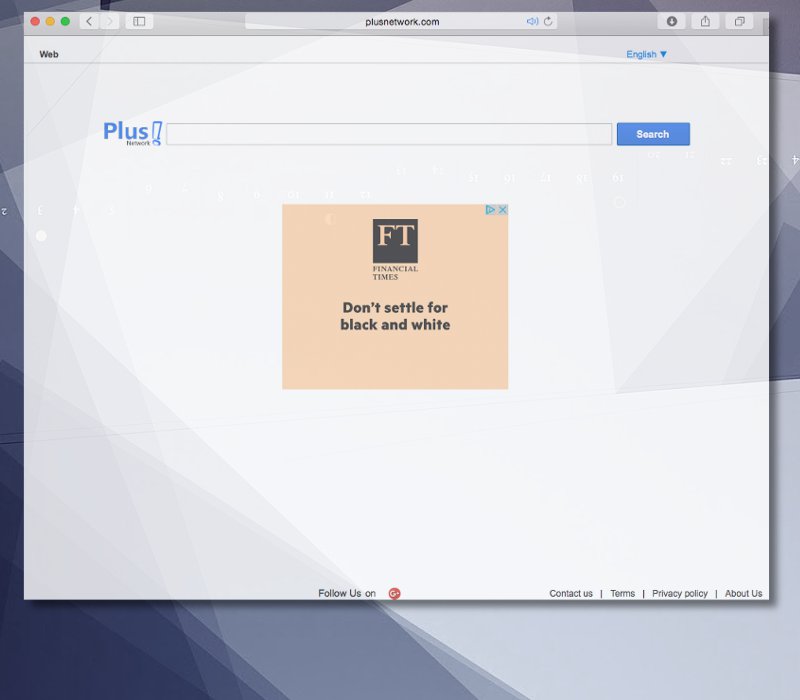Viewport: 800px width, 700px height.
Task: Reload the page with the refresh icon
Action: 548,21
